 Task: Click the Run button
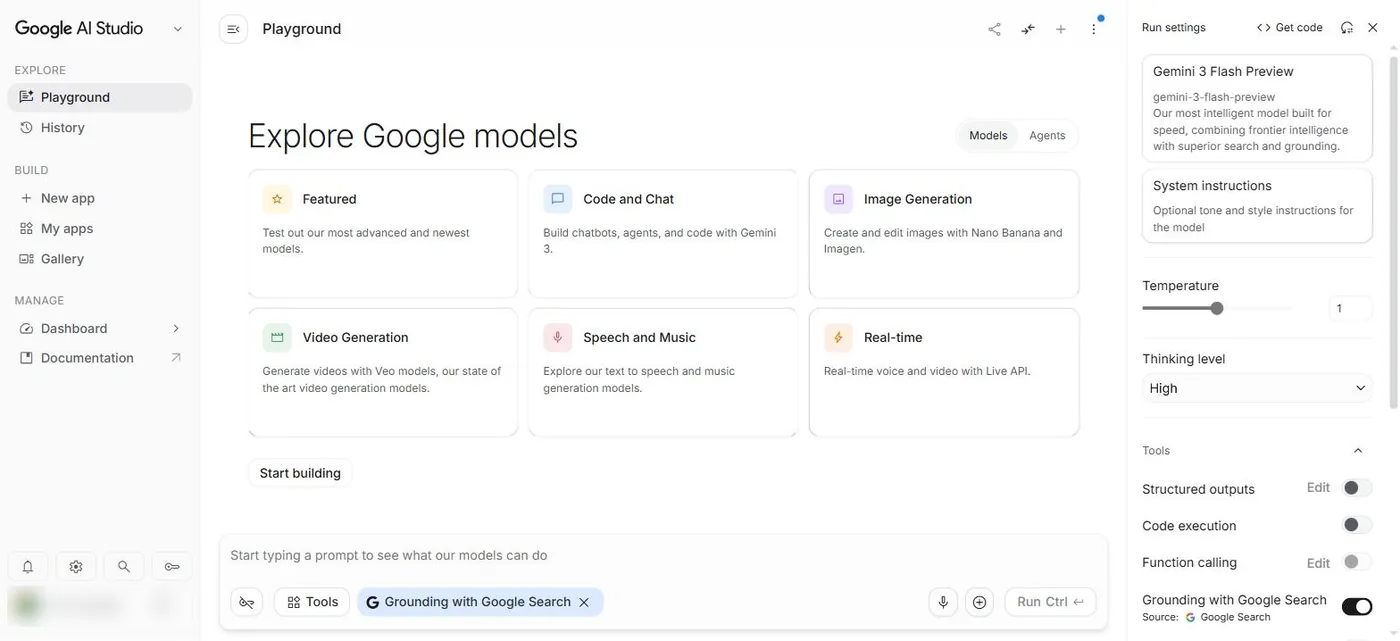click(1050, 602)
